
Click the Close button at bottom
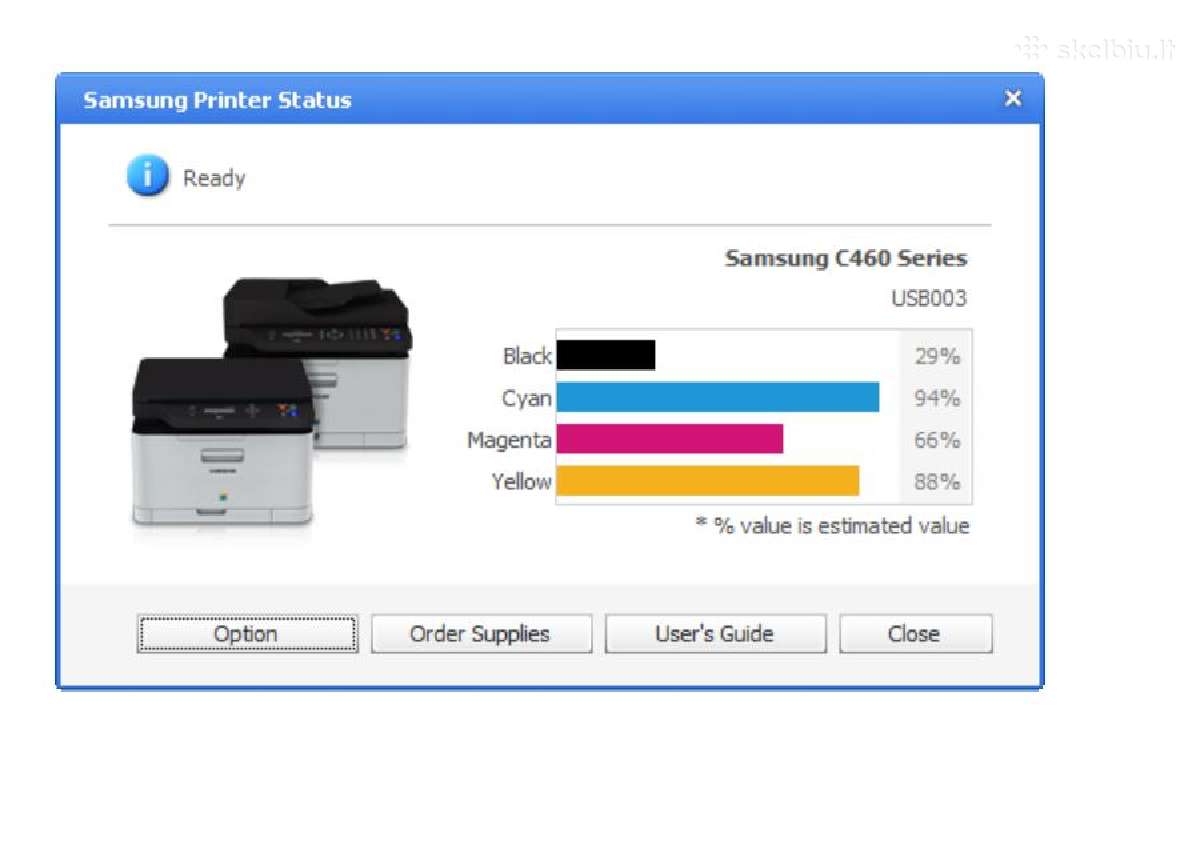915,634
